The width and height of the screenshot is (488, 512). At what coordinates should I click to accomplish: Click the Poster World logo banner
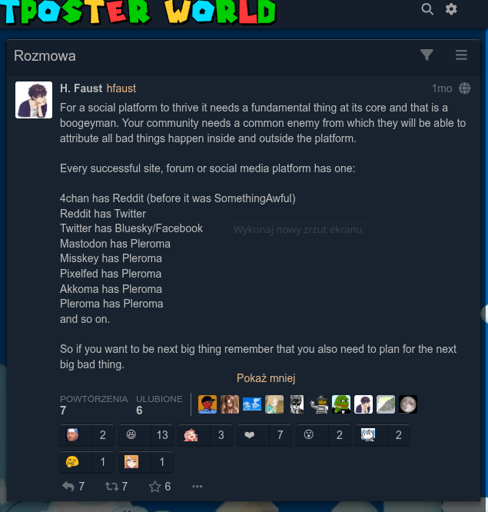(x=138, y=11)
